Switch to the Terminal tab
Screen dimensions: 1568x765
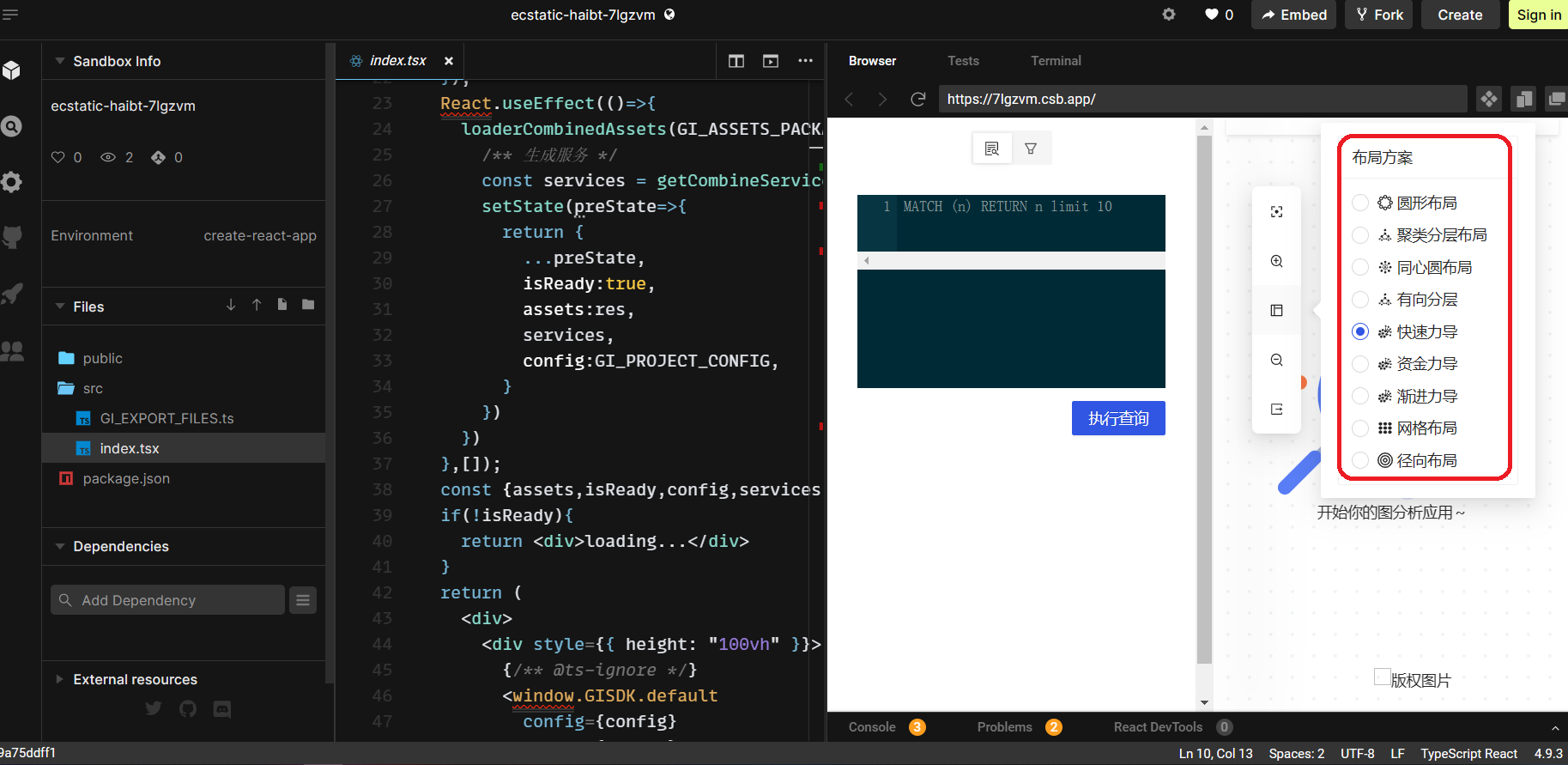coord(1055,61)
